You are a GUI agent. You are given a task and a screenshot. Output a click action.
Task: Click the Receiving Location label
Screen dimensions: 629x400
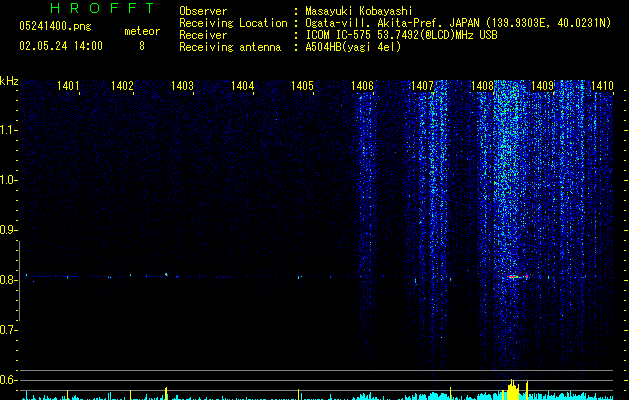233,23
